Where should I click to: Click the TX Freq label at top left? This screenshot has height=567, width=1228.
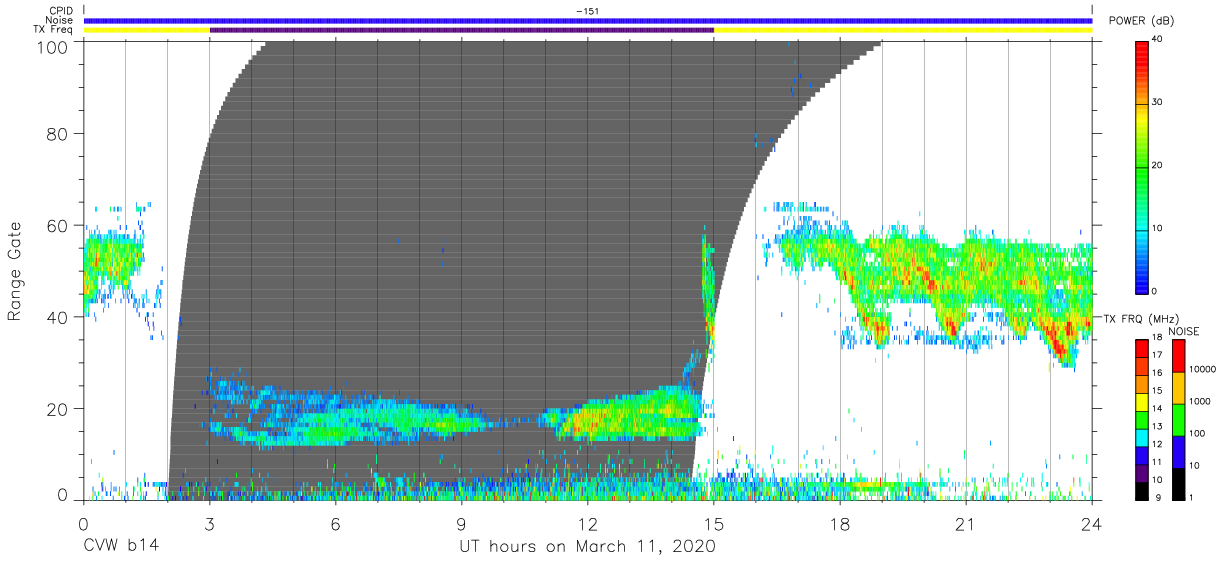coord(55,29)
